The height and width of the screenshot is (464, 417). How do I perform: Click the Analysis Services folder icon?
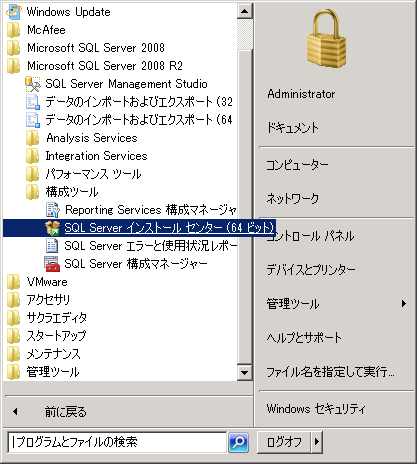point(33,138)
